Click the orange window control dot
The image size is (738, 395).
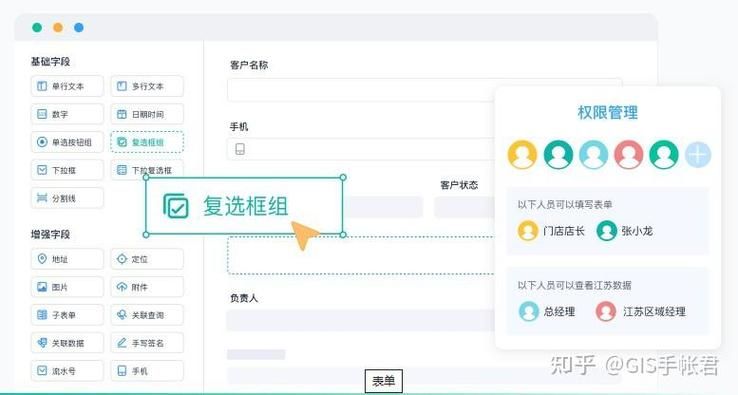pyautogui.click(x=58, y=27)
